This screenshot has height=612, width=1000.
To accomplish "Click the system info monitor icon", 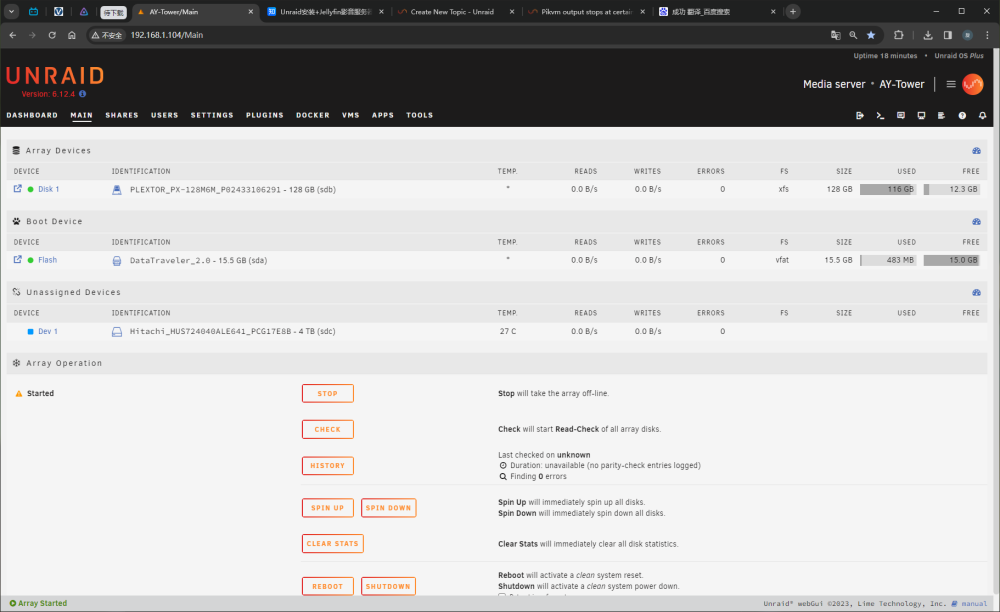I will (921, 115).
